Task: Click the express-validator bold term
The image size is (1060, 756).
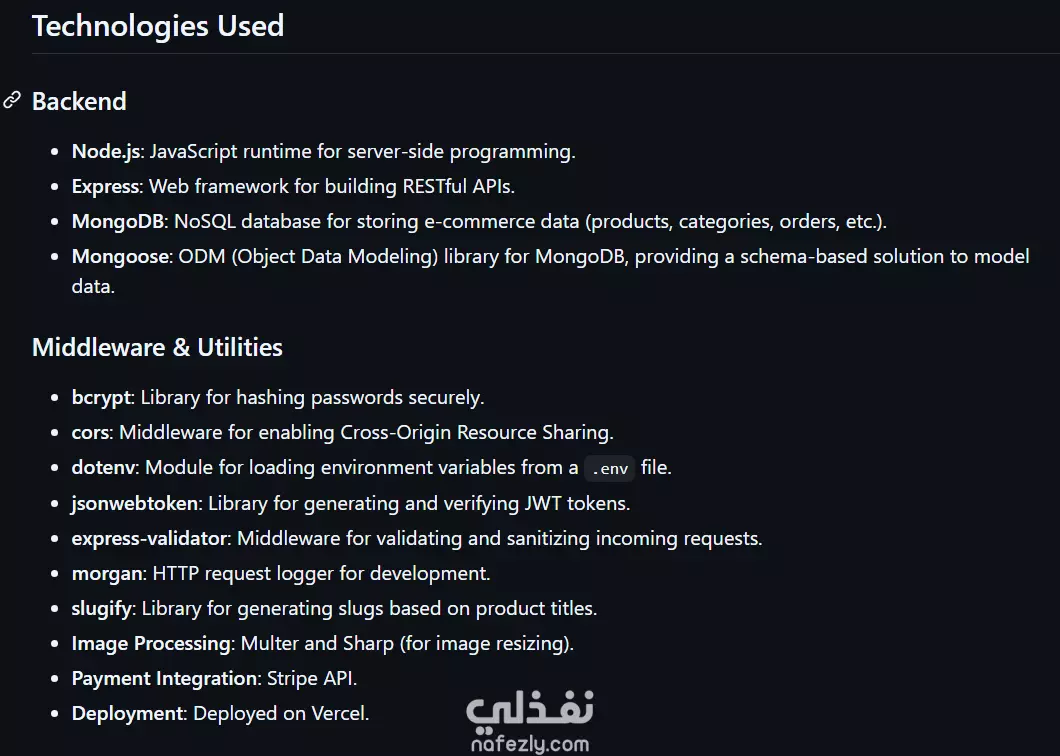Action: tap(150, 538)
